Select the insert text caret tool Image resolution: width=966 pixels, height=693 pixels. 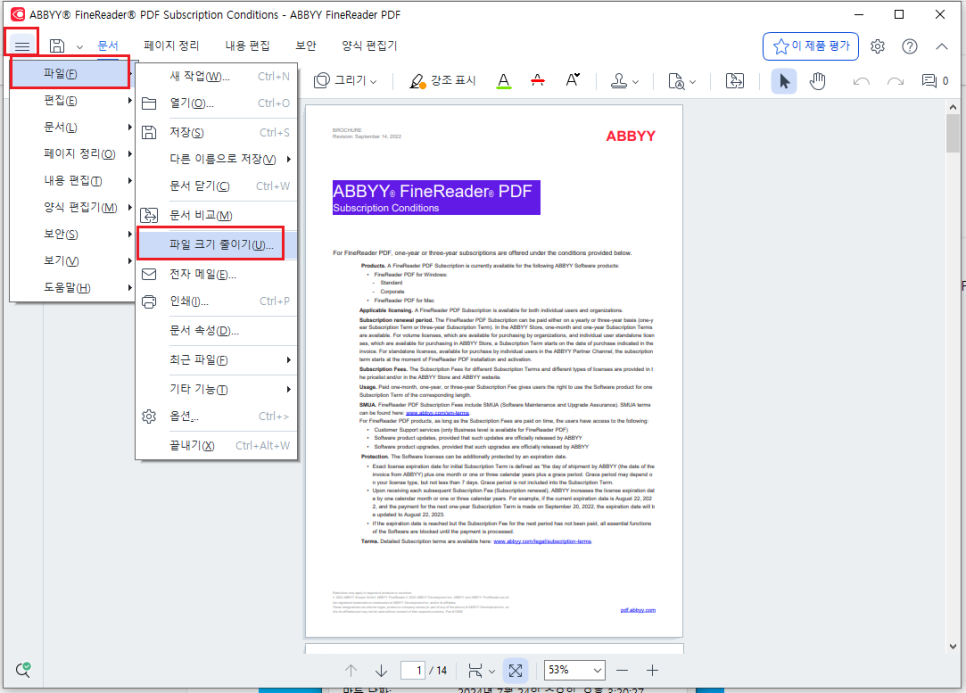(x=572, y=81)
